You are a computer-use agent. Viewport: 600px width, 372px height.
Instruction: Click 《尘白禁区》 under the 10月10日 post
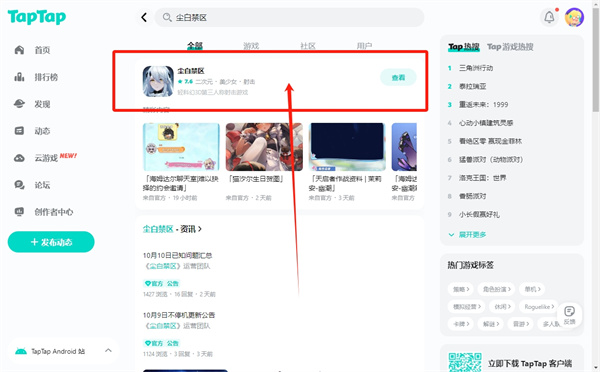[x=163, y=266]
